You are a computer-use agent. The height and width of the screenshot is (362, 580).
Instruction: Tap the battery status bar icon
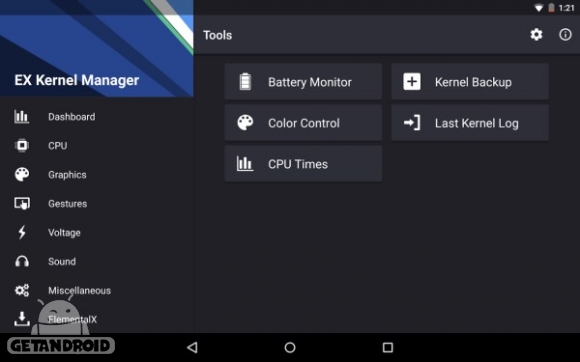pos(551,8)
